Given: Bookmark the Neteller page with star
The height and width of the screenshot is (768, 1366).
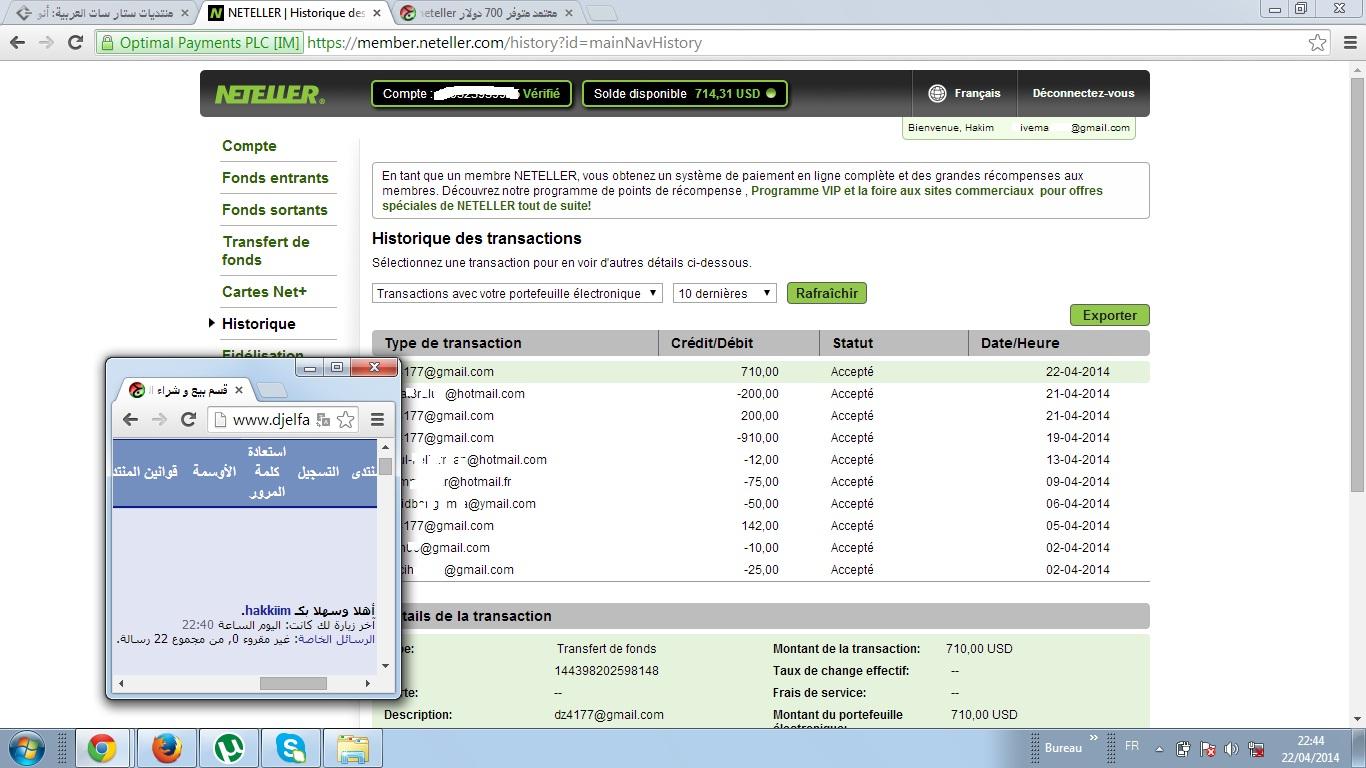Looking at the screenshot, I should (1317, 43).
